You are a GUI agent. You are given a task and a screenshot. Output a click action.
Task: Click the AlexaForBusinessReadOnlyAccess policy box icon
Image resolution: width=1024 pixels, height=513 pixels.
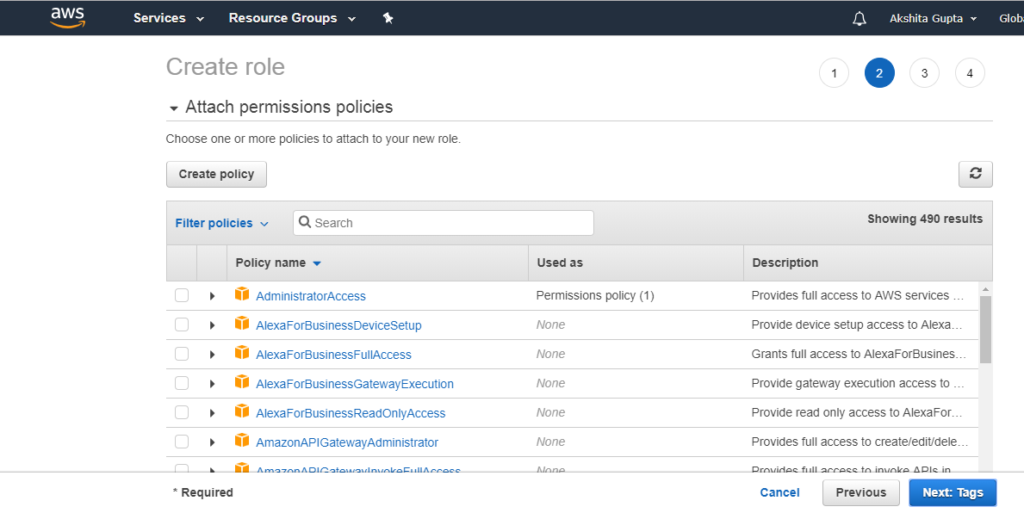point(242,411)
